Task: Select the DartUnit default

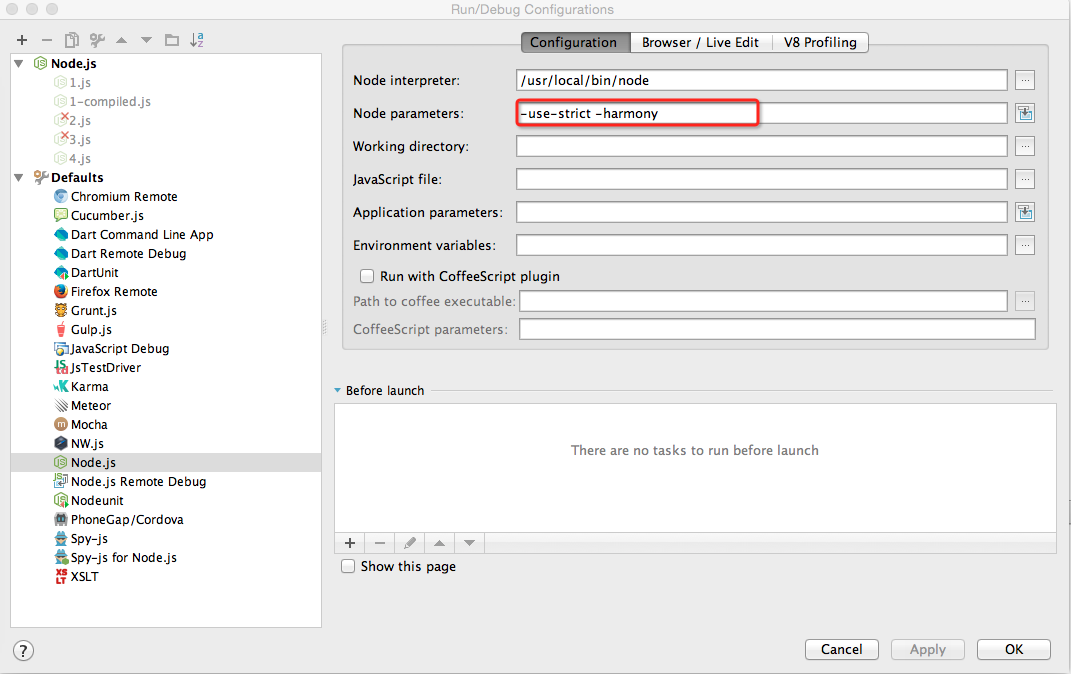Action: pyautogui.click(x=94, y=272)
